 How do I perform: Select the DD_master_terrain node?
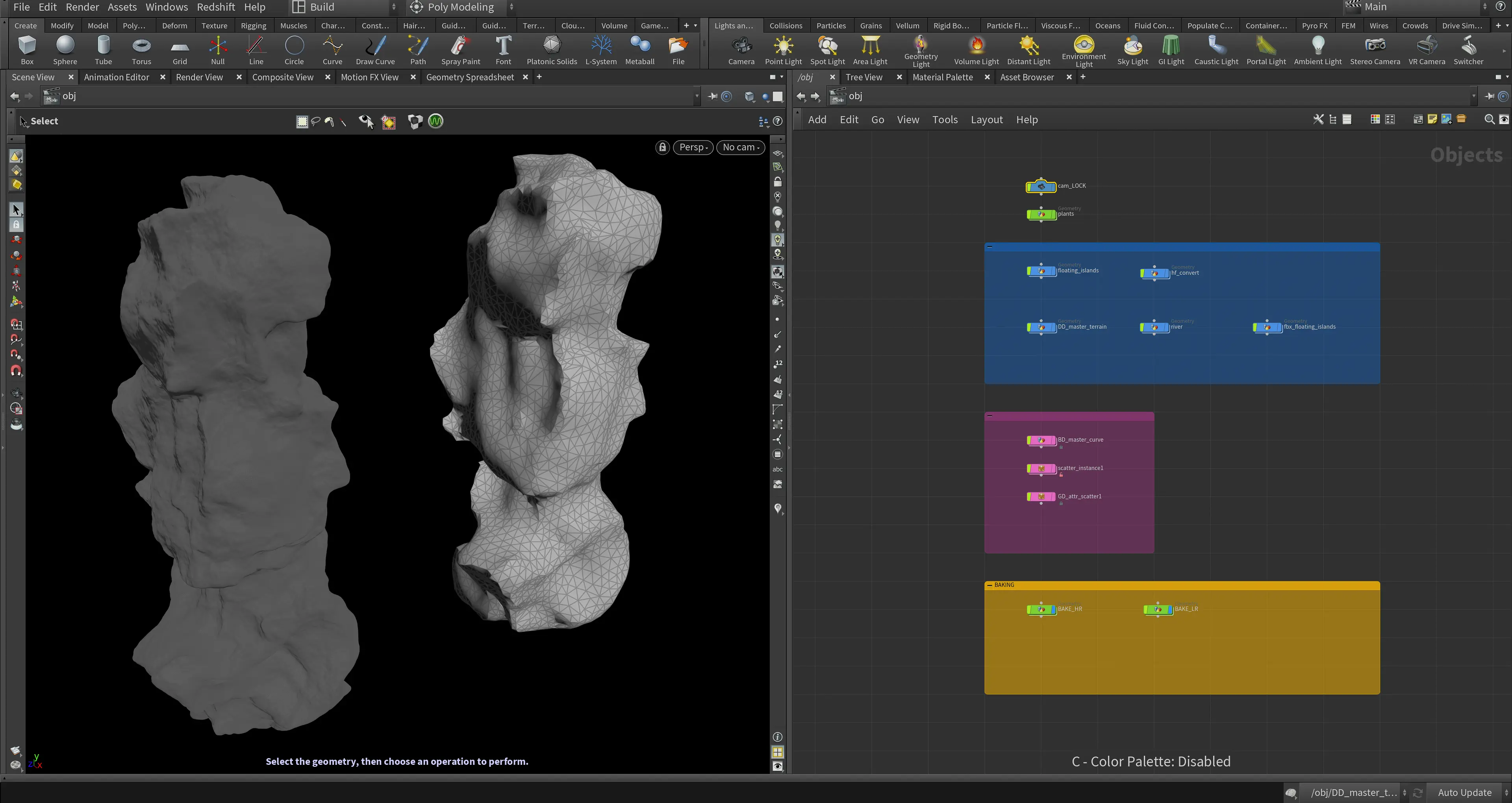tap(1041, 327)
